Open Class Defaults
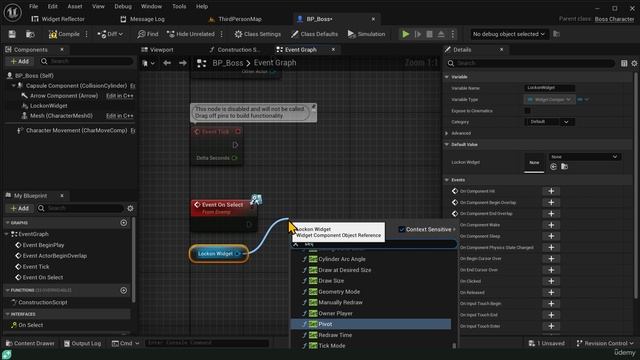This screenshot has height=360, width=640. pos(314,34)
